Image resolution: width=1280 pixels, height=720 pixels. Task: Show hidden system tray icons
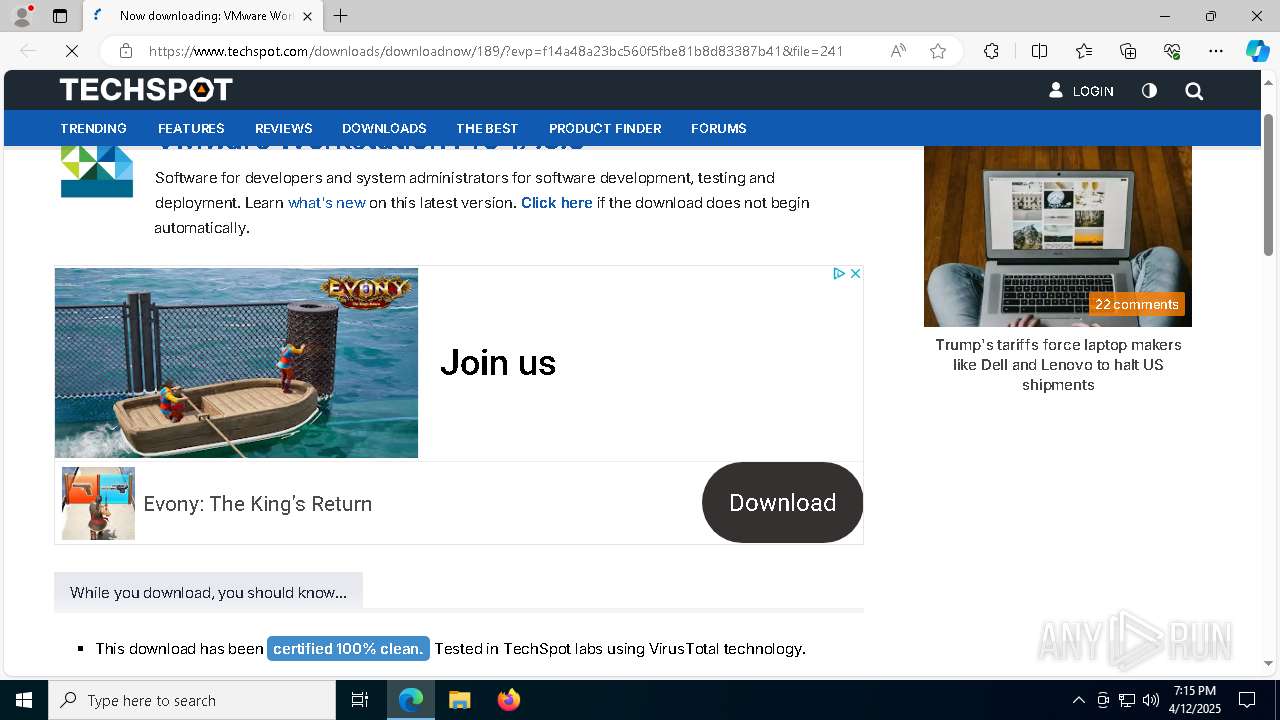pos(1078,700)
